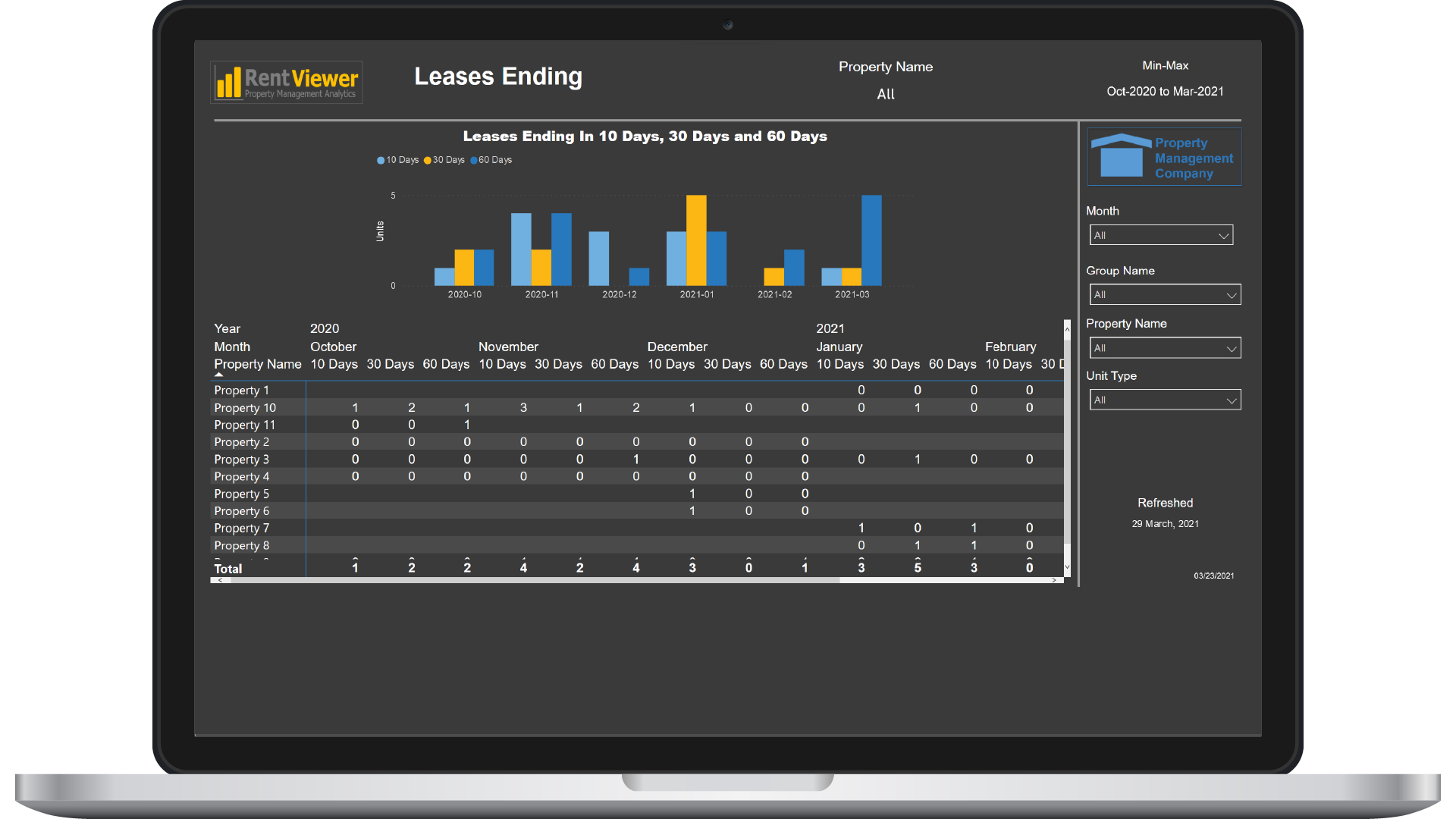Click the tall 2021-03 dark blue bar
This screenshot has height=819, width=1456.
(x=871, y=240)
